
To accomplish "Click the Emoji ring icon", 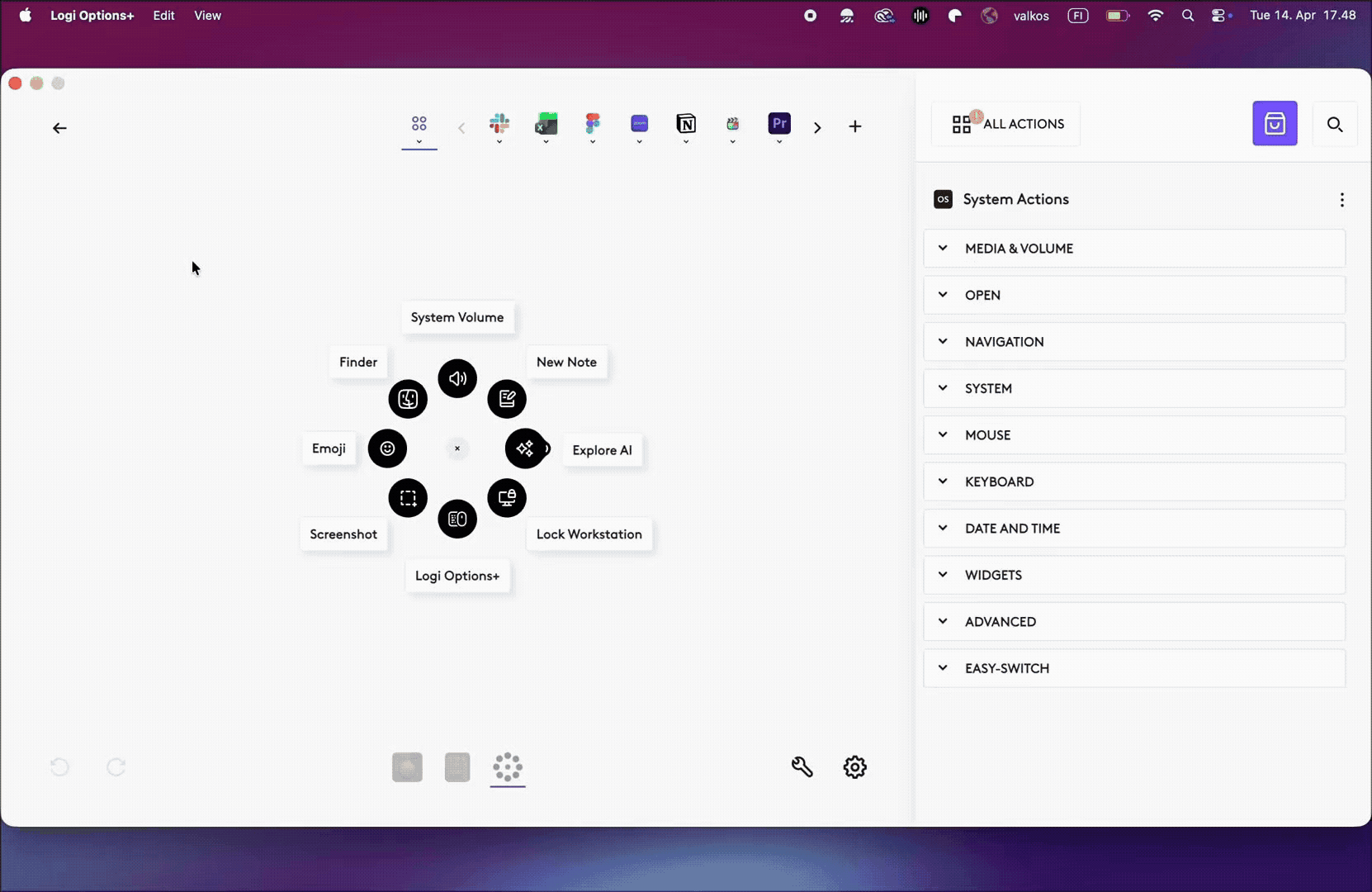I will 387,448.
